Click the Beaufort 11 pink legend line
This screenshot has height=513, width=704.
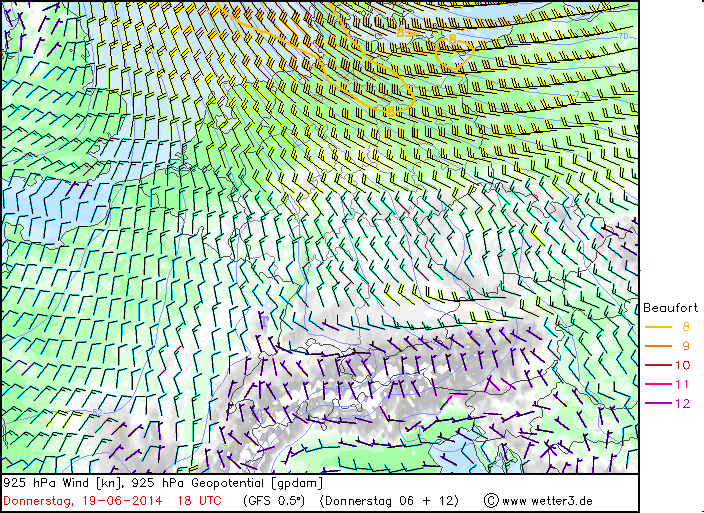pos(658,384)
